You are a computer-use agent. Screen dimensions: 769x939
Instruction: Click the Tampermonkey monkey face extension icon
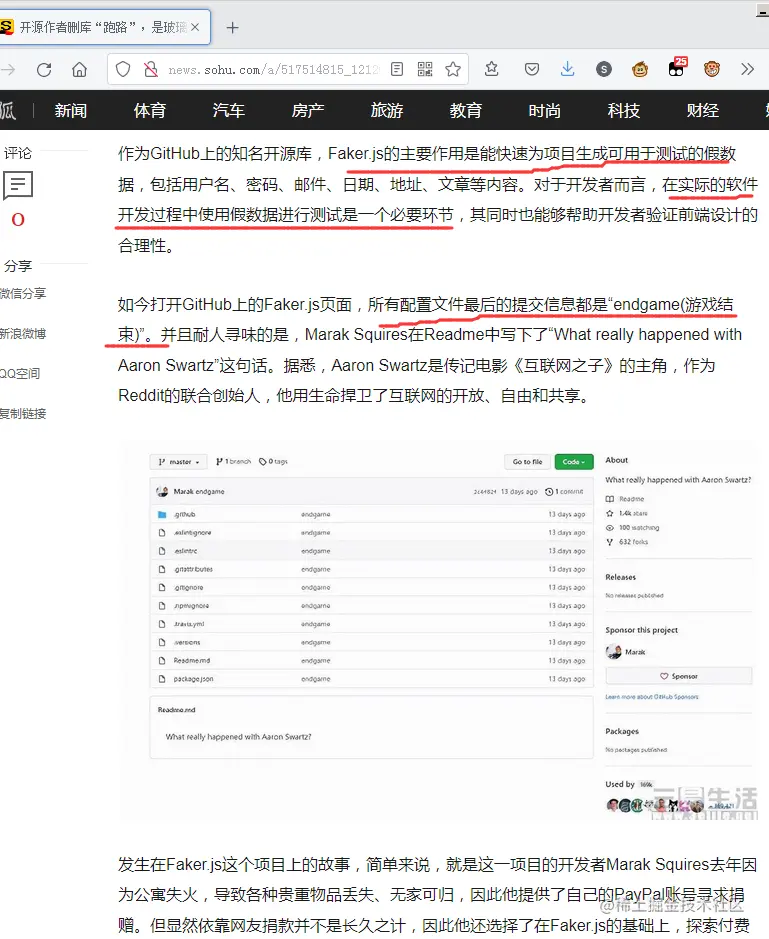click(x=640, y=69)
